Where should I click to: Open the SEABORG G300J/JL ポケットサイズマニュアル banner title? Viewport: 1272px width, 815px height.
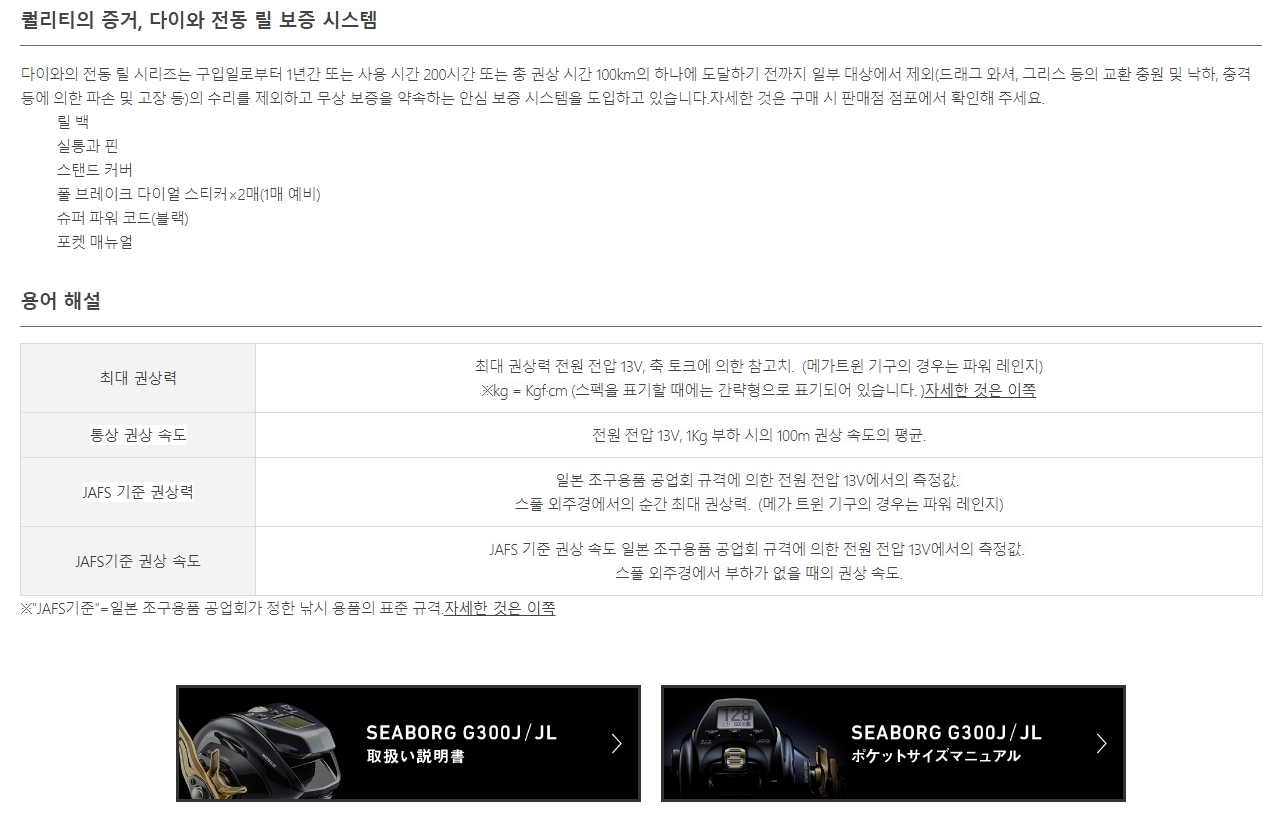(x=946, y=743)
